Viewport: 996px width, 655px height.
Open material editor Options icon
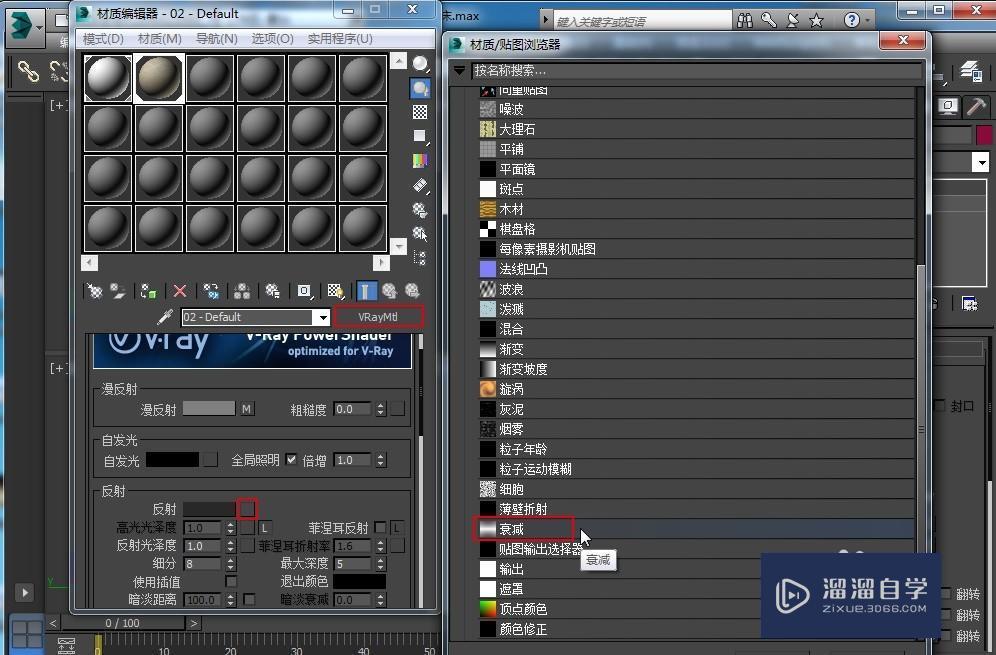point(420,210)
